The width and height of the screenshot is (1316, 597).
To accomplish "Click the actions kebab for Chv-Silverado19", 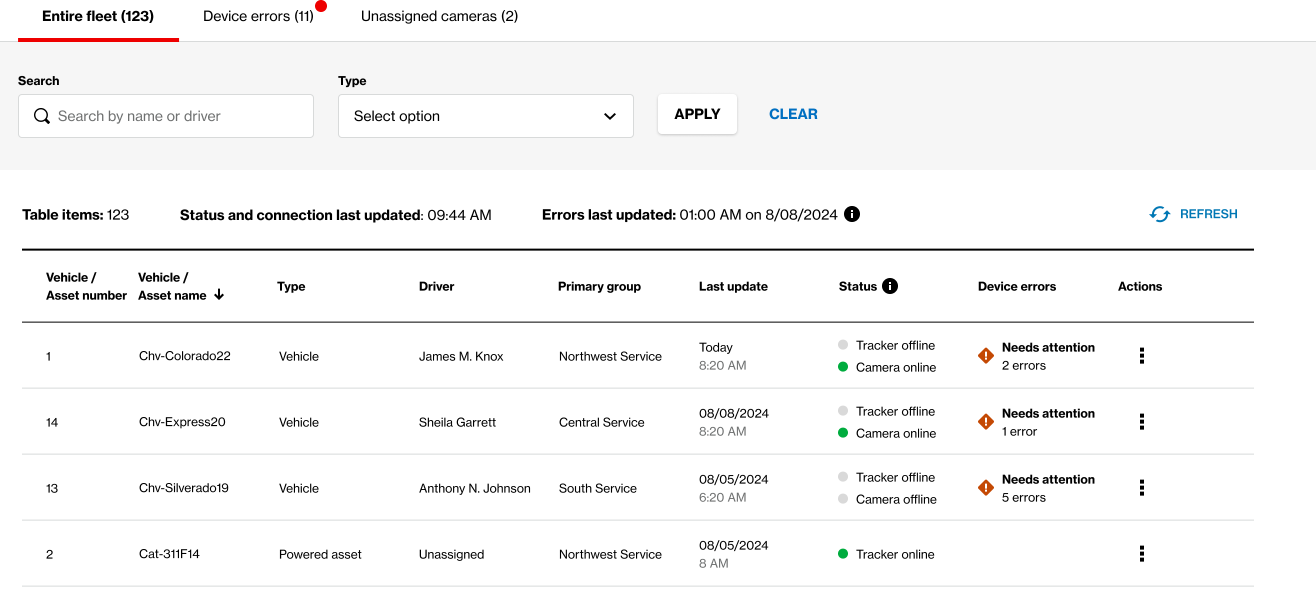I will coord(1141,488).
